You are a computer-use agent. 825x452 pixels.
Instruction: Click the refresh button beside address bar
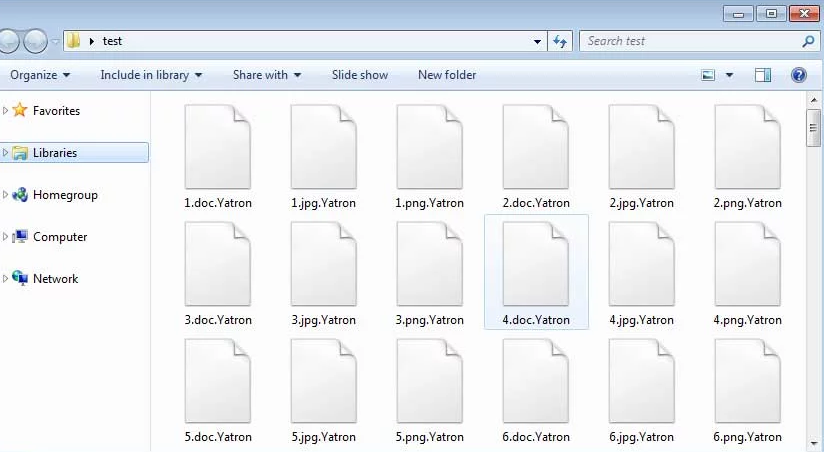click(x=560, y=41)
